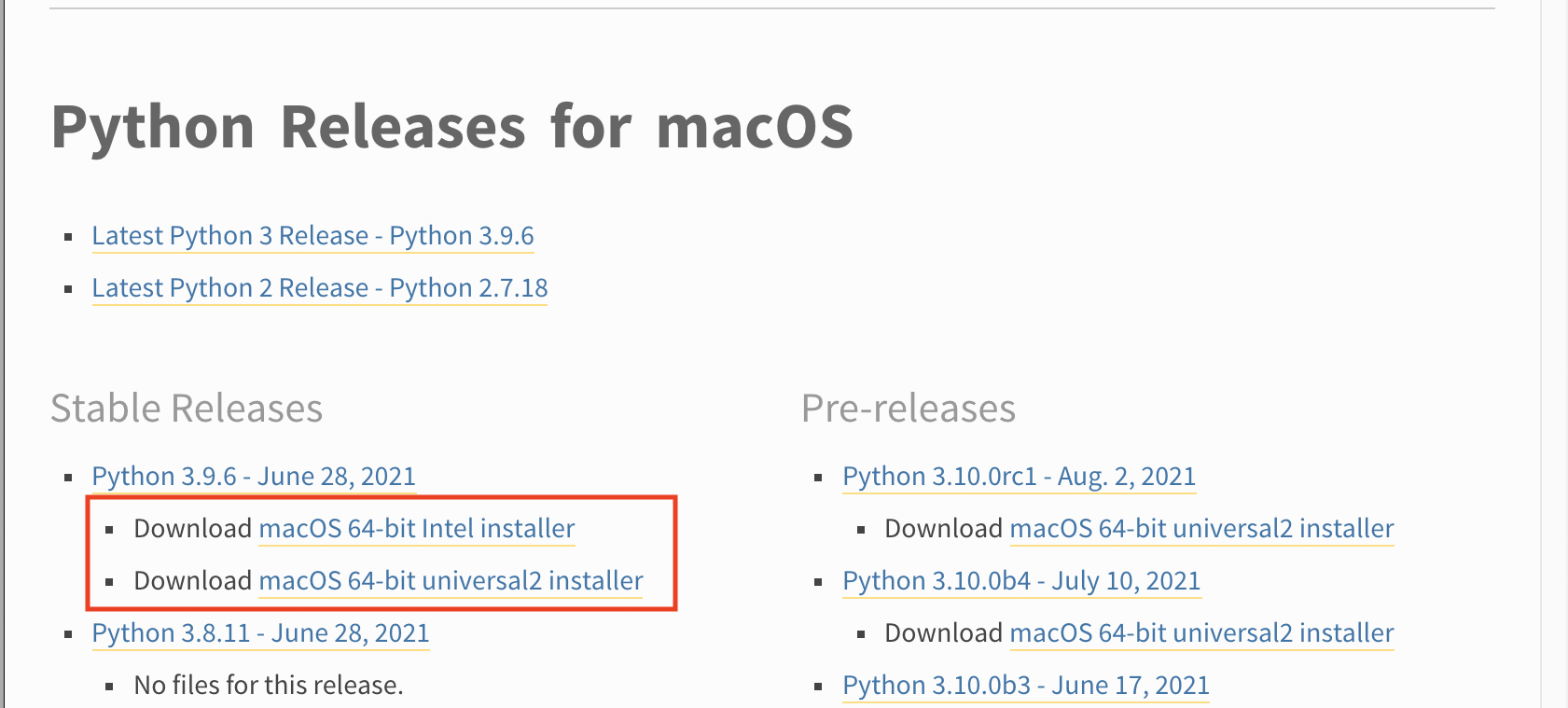
Task: Click the bullet beside Python 3.8.11 entry
Action: pyautogui.click(x=65, y=632)
